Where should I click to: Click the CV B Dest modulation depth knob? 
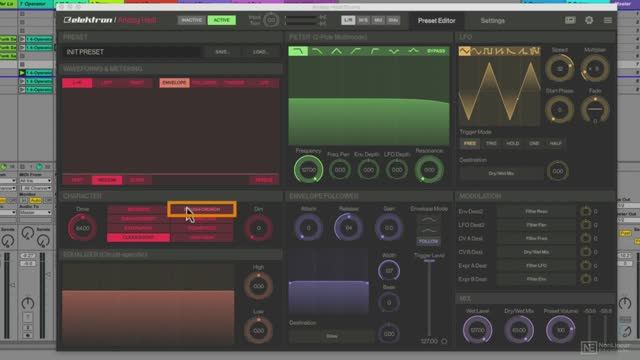pyautogui.click(x=586, y=252)
